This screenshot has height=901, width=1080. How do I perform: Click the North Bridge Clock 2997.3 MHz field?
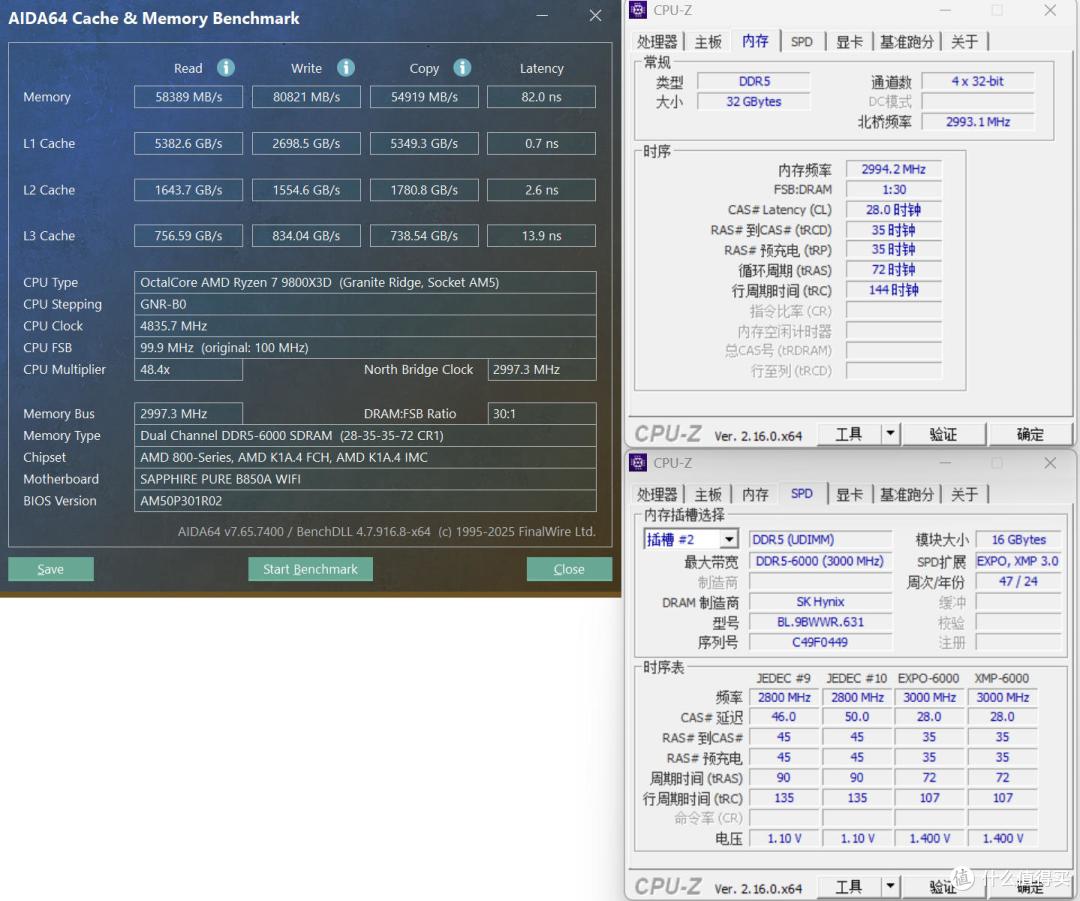(x=541, y=369)
